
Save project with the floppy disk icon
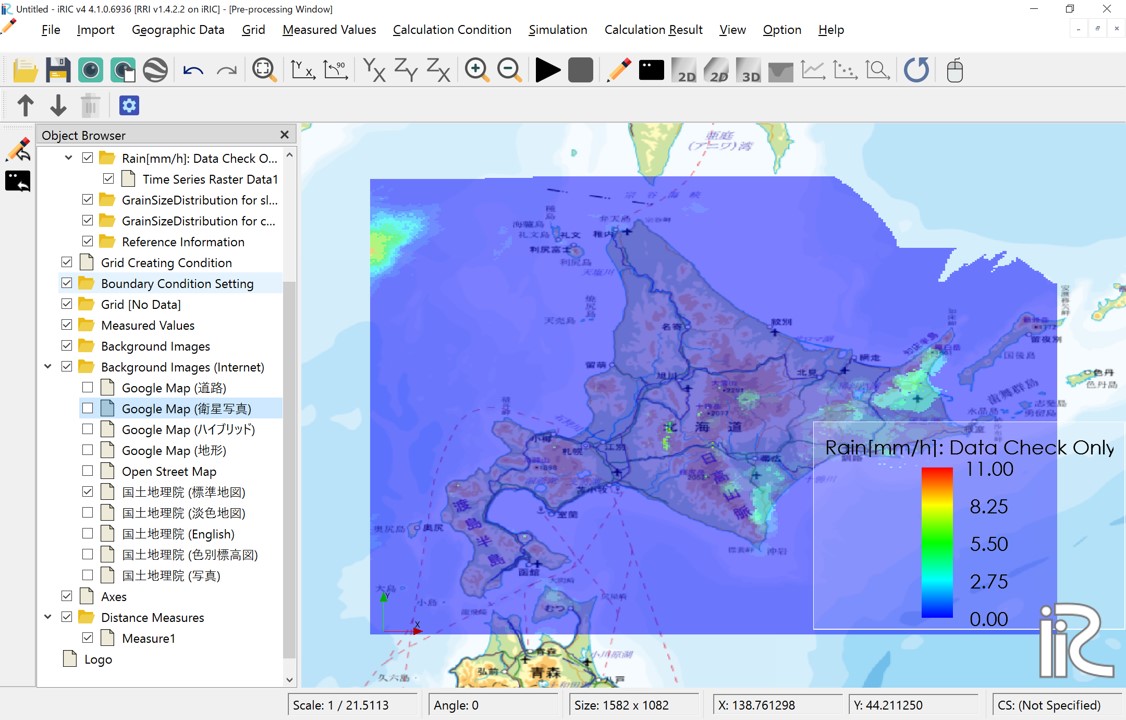point(58,70)
